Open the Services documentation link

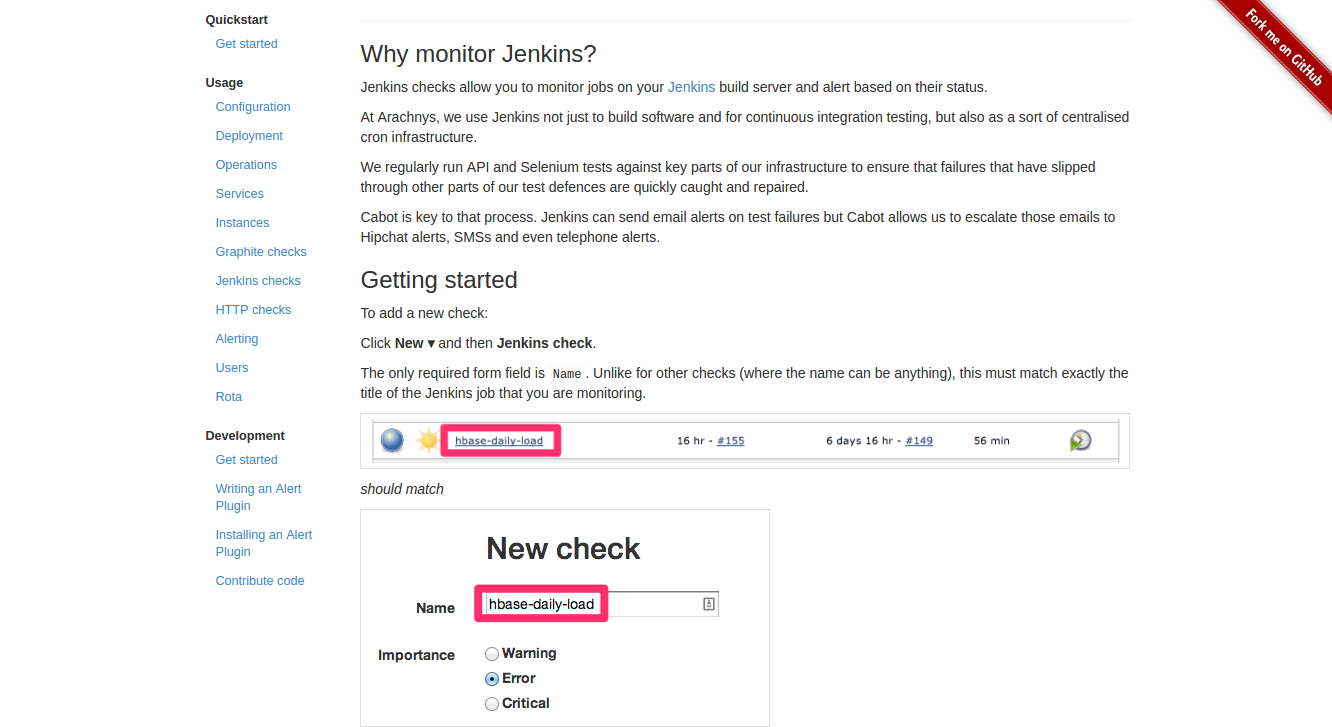(x=240, y=194)
